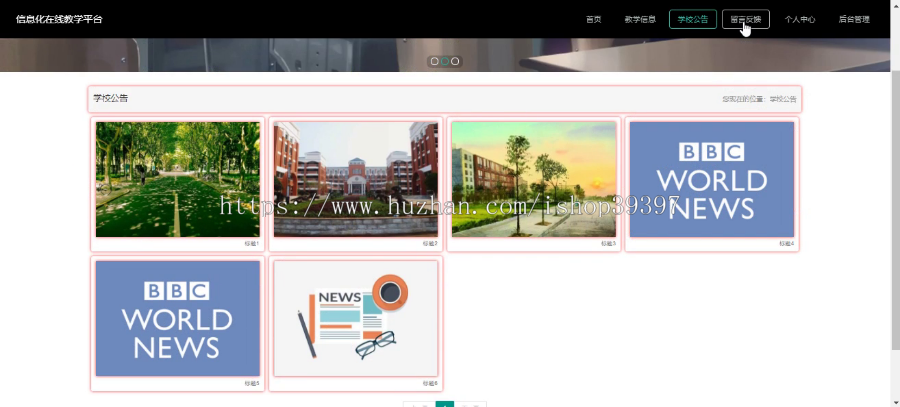Click the 标题6 caption text
900x407 pixels.
click(430, 383)
